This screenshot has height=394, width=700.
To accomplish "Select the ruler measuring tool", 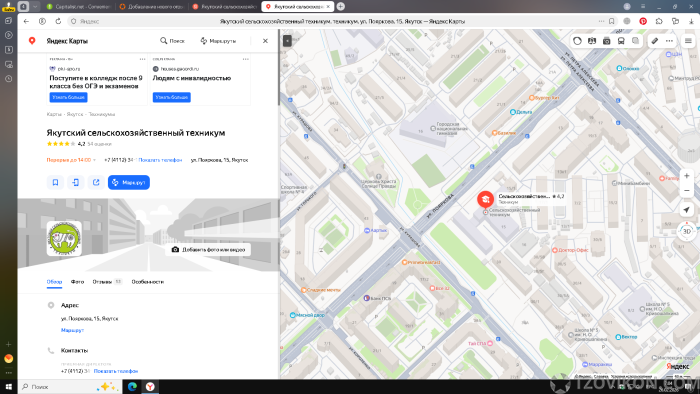I will (654, 41).
